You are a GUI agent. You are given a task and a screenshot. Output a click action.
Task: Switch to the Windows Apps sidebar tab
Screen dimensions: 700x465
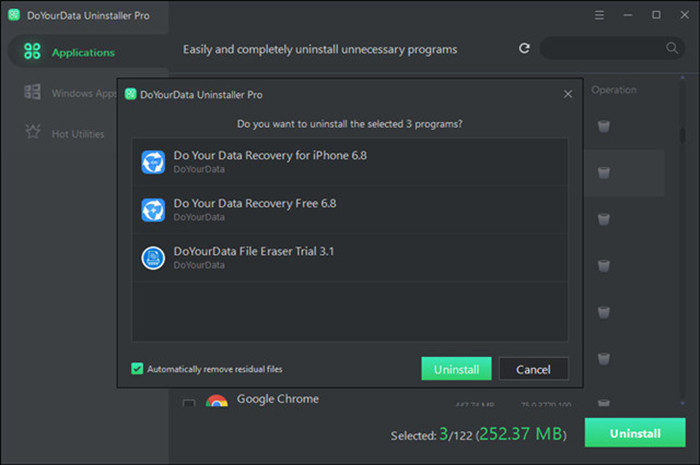pyautogui.click(x=83, y=93)
